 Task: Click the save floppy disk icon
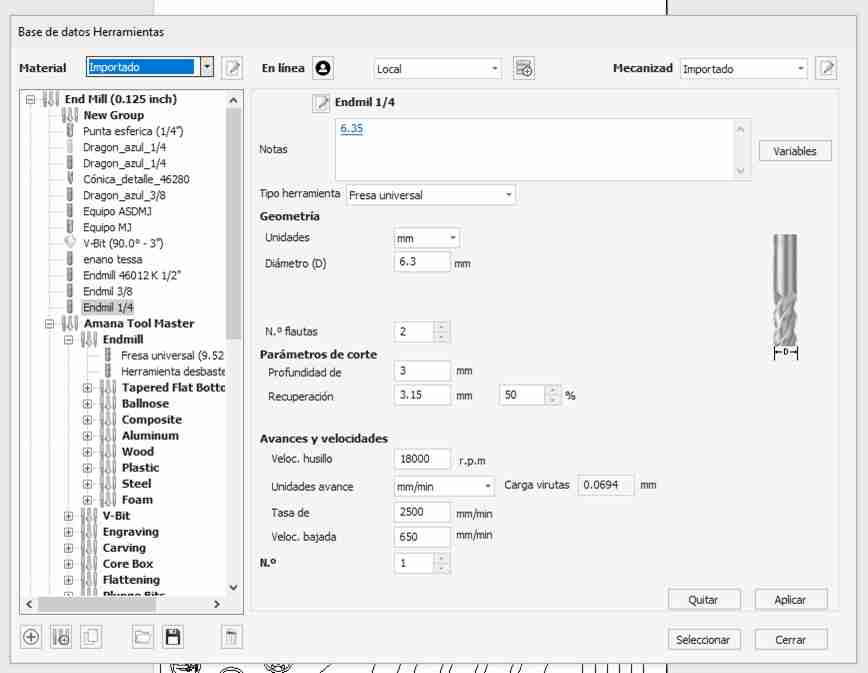tap(173, 637)
